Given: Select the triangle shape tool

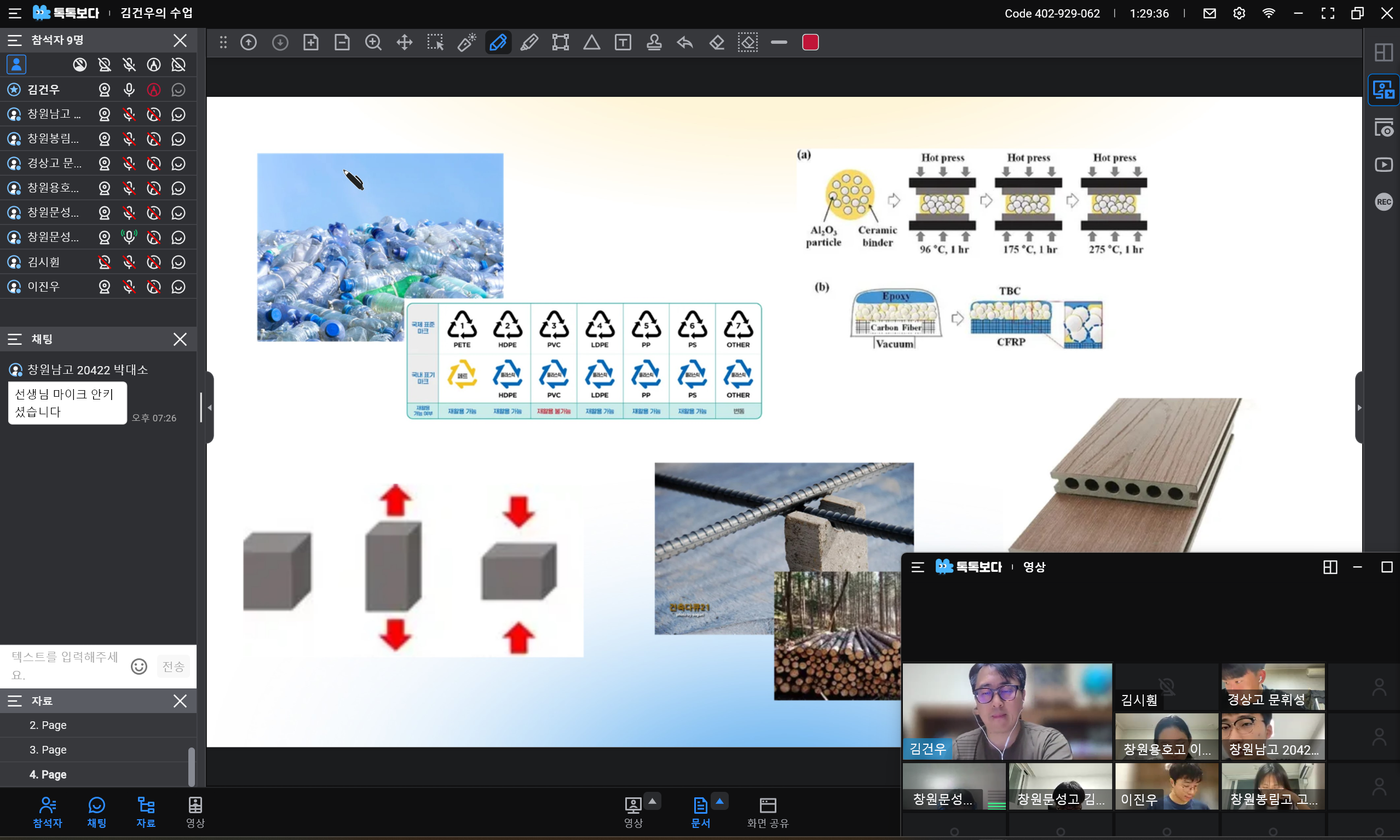Looking at the screenshot, I should [x=592, y=43].
